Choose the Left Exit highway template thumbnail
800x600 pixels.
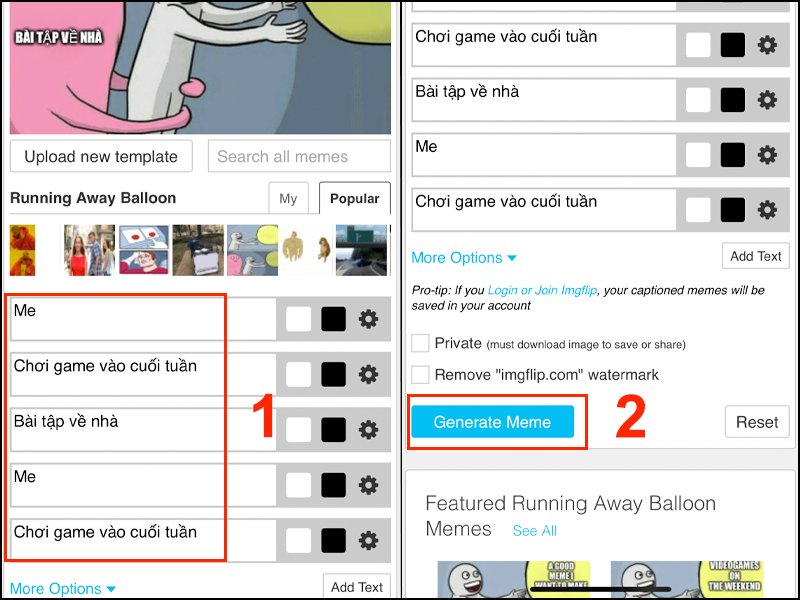[361, 250]
